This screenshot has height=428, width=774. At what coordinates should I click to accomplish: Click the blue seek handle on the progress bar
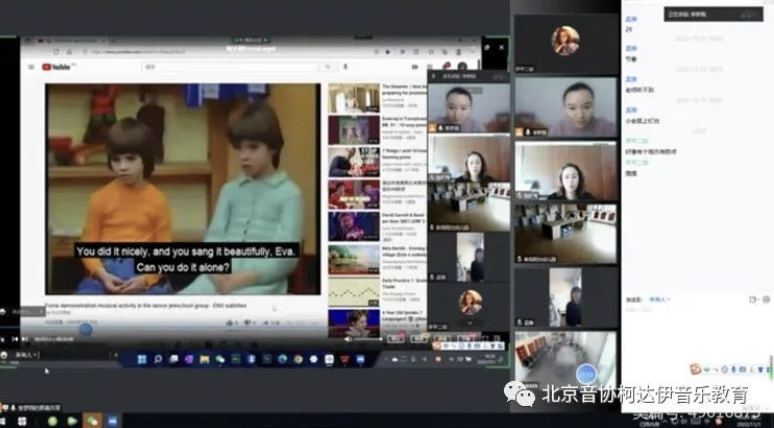point(85,330)
